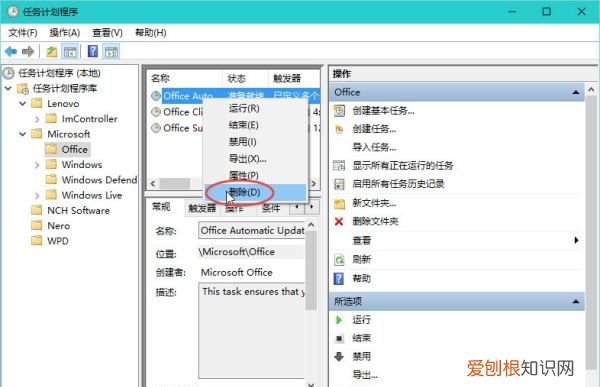Viewport: 600px width, 387px height.
Task: Click the show/hide action pane toolbar icon
Action: pos(111,52)
